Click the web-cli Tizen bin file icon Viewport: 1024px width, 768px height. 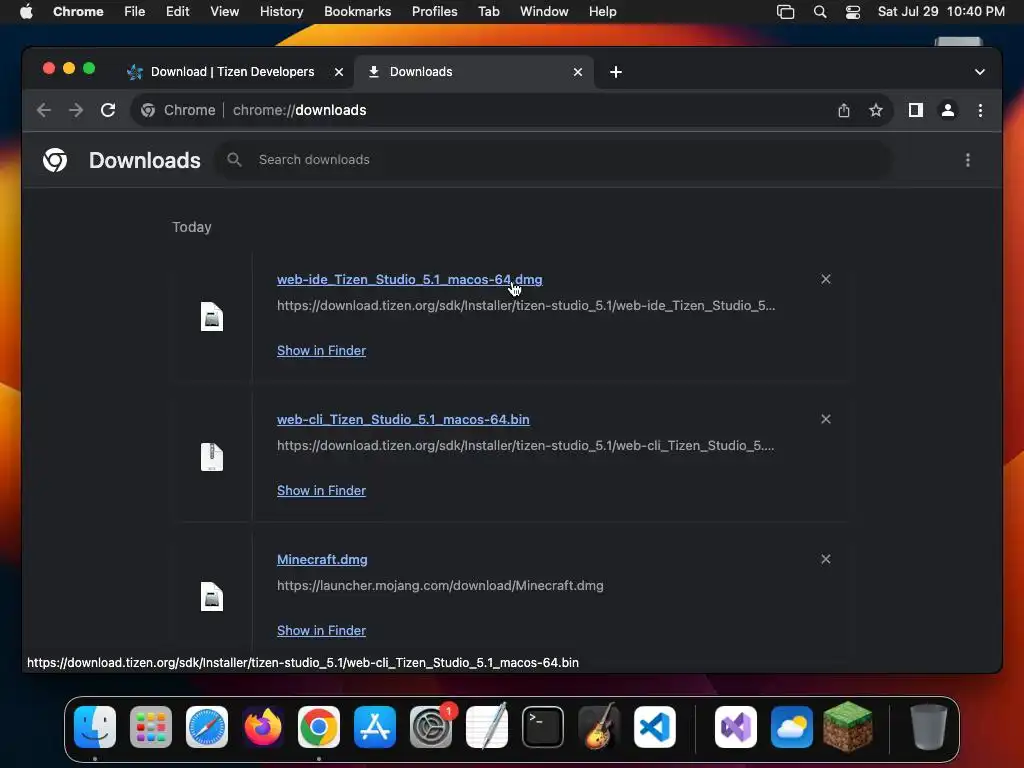(x=212, y=456)
